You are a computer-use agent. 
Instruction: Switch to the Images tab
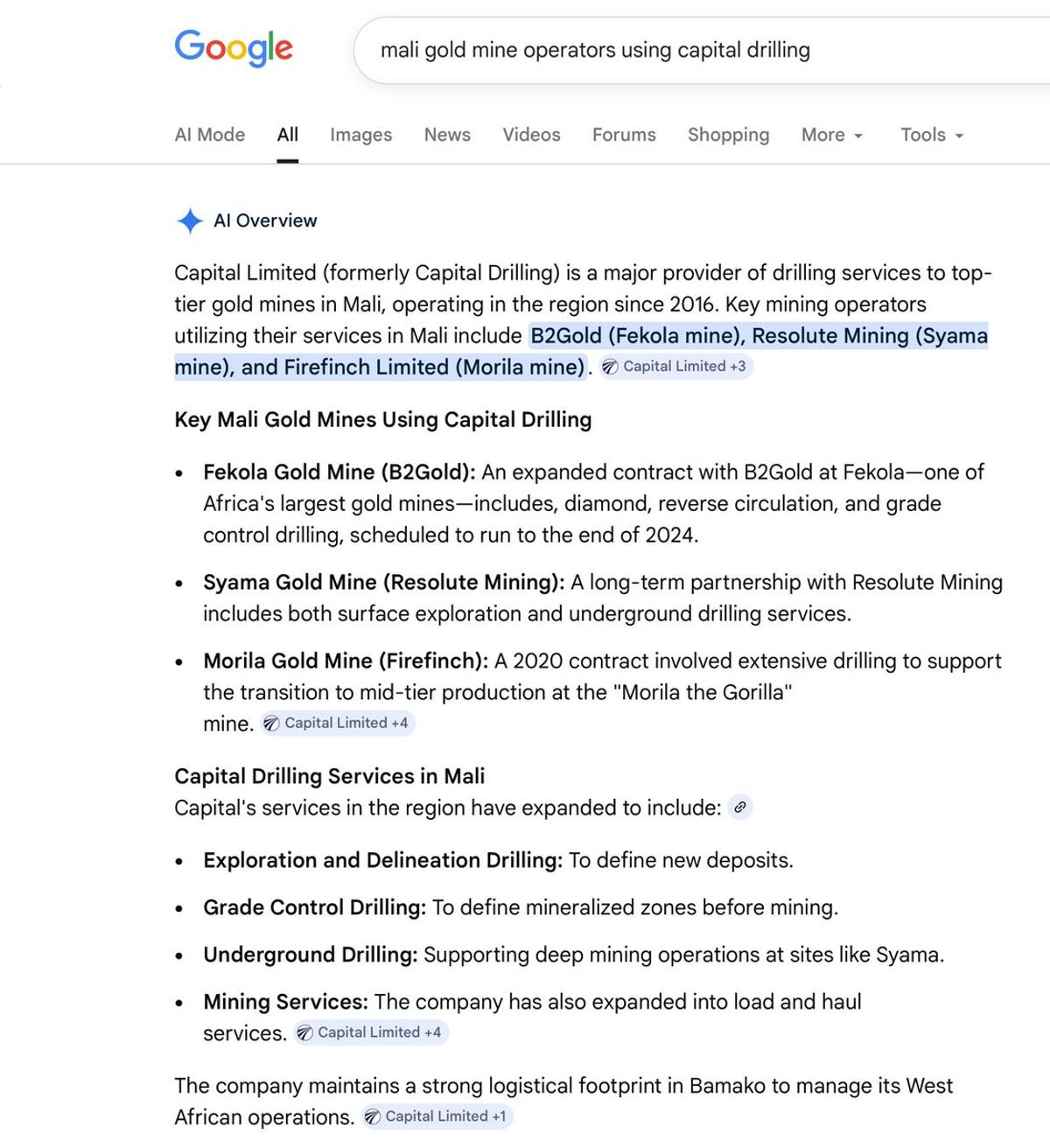(360, 135)
